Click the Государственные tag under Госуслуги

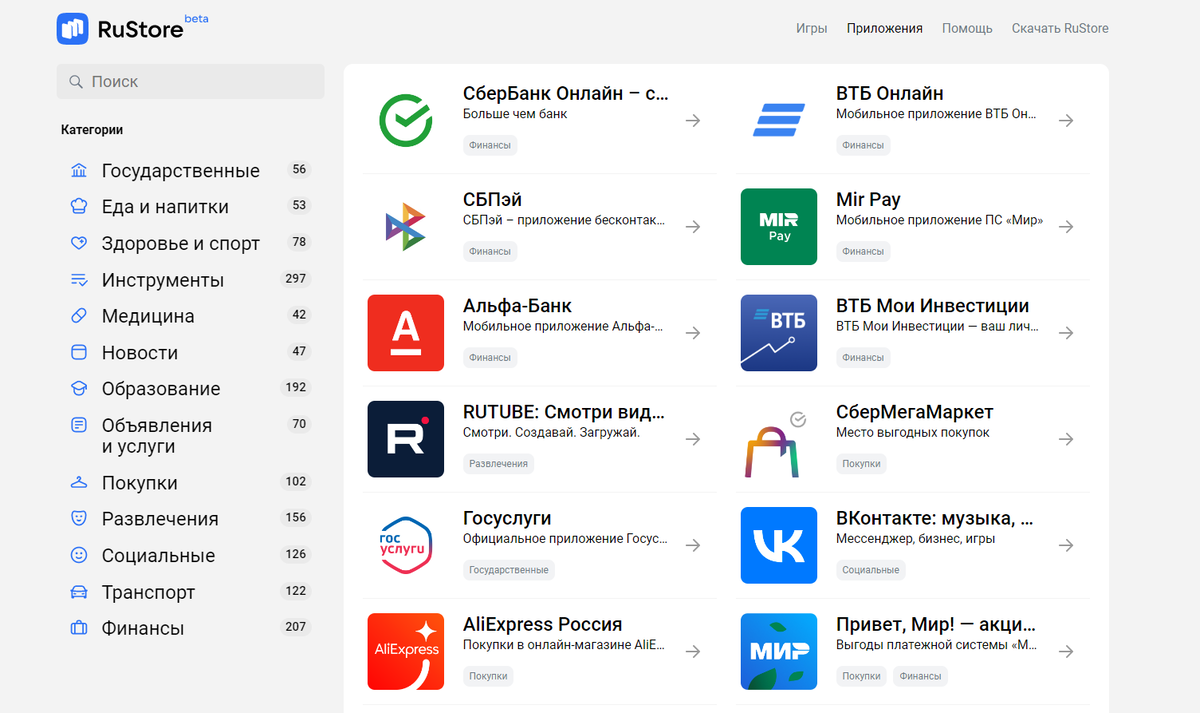tap(509, 570)
